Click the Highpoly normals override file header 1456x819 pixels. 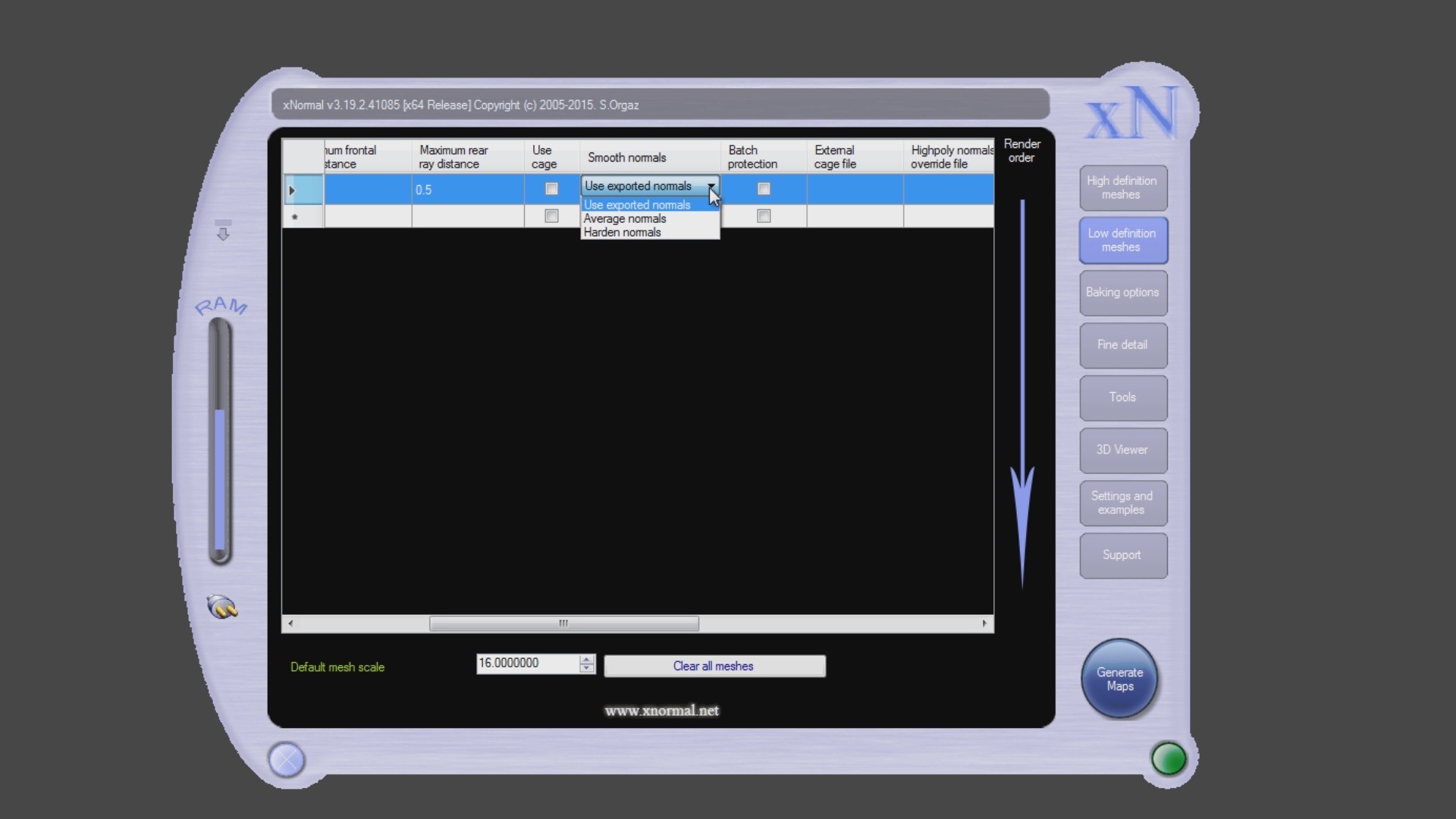click(x=949, y=157)
